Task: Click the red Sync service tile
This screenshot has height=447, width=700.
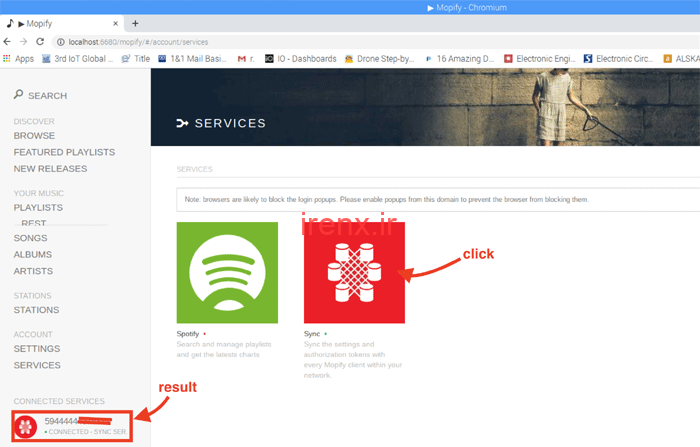Action: click(x=354, y=272)
